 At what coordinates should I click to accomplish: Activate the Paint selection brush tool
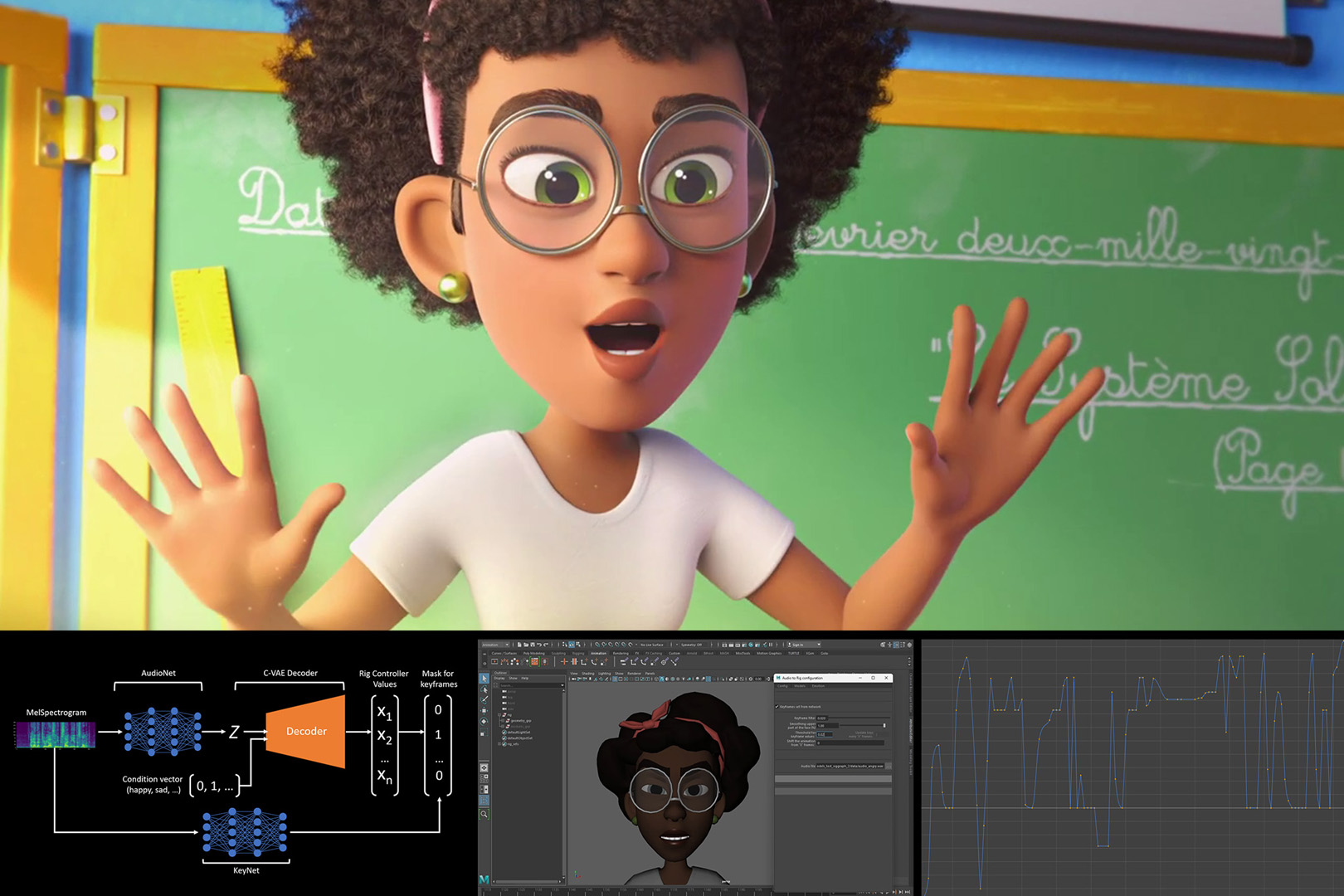[x=485, y=700]
